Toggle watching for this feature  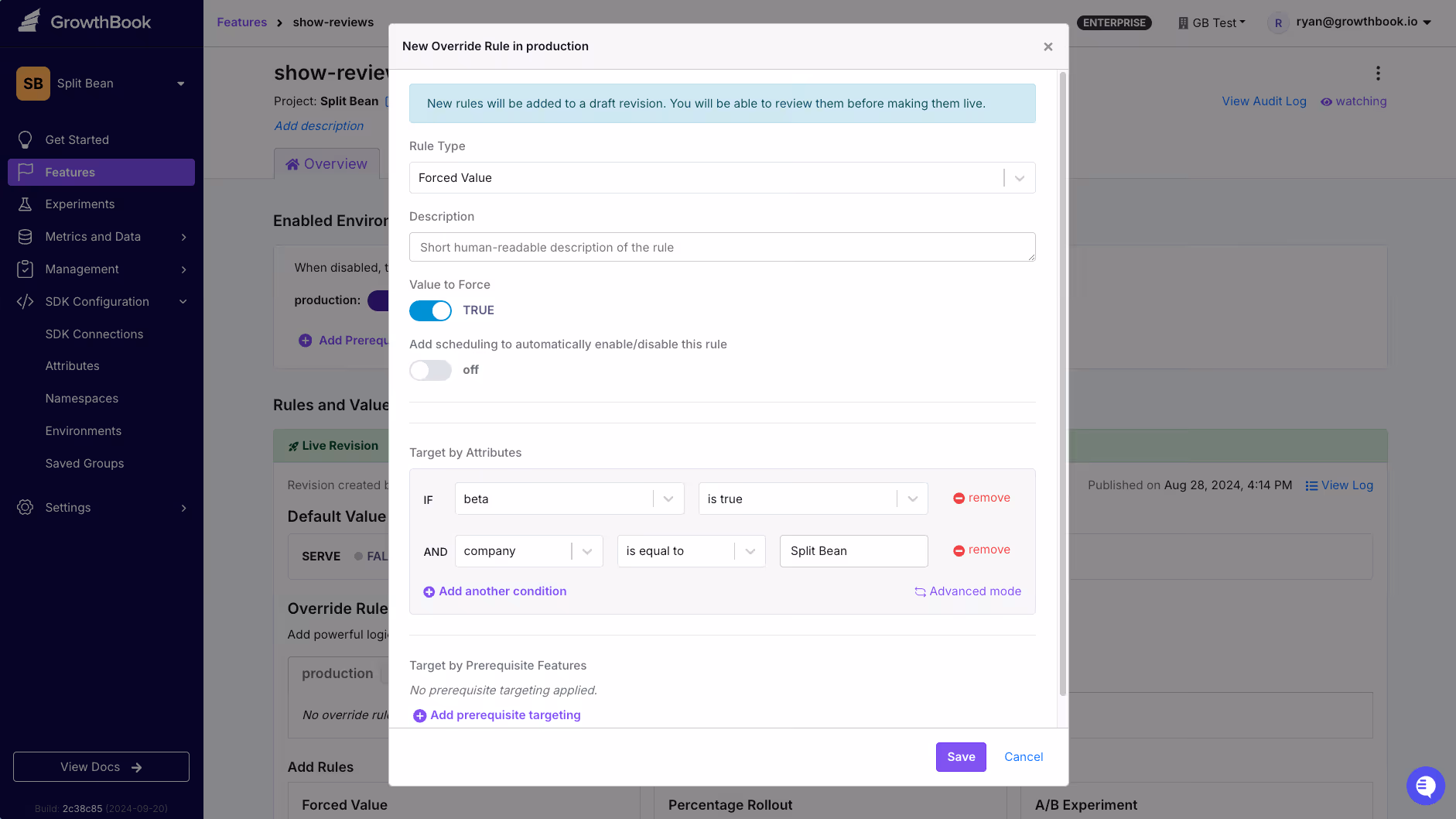1354,101
